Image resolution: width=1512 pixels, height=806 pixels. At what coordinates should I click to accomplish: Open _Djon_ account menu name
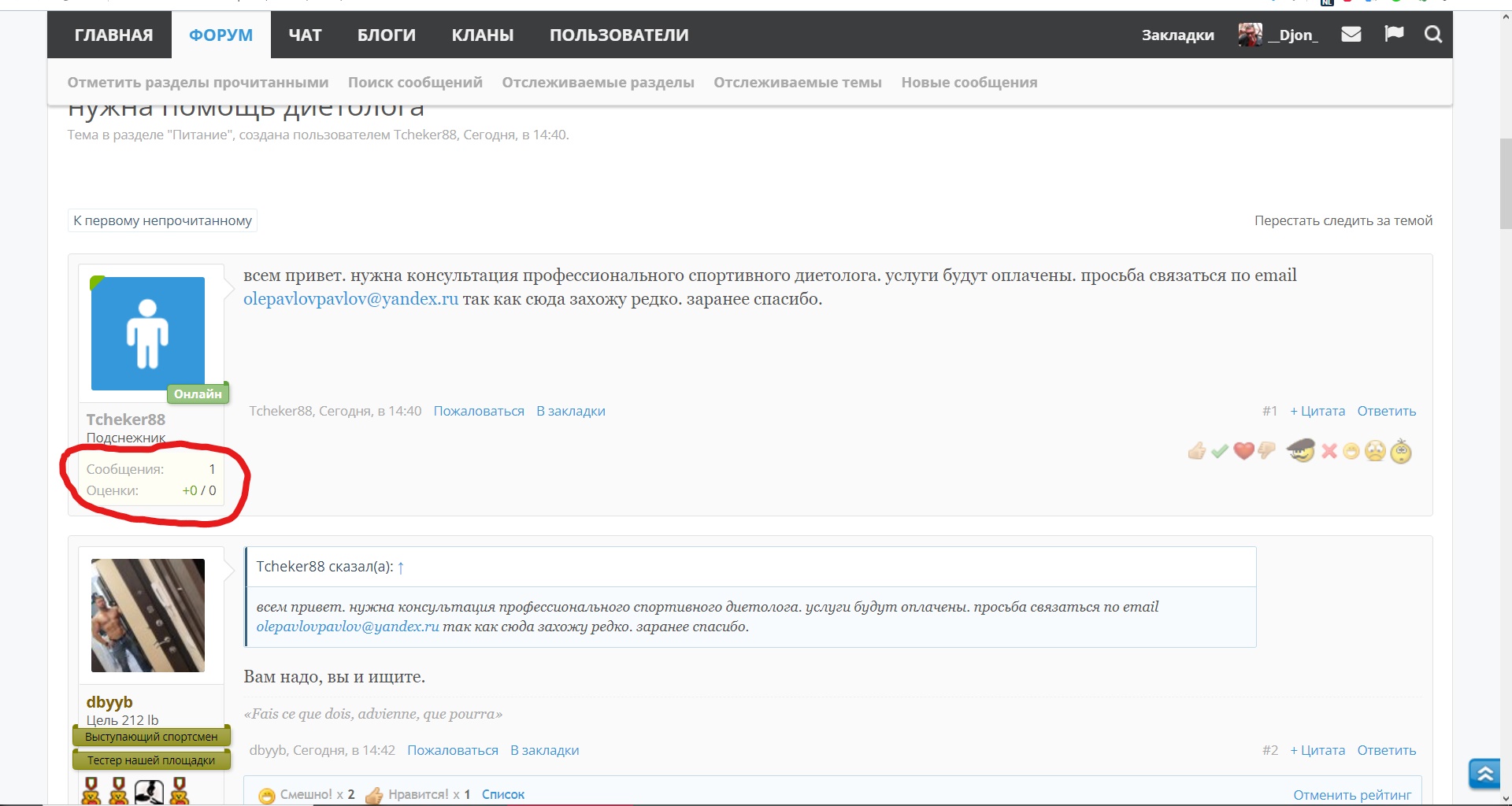point(1292,35)
